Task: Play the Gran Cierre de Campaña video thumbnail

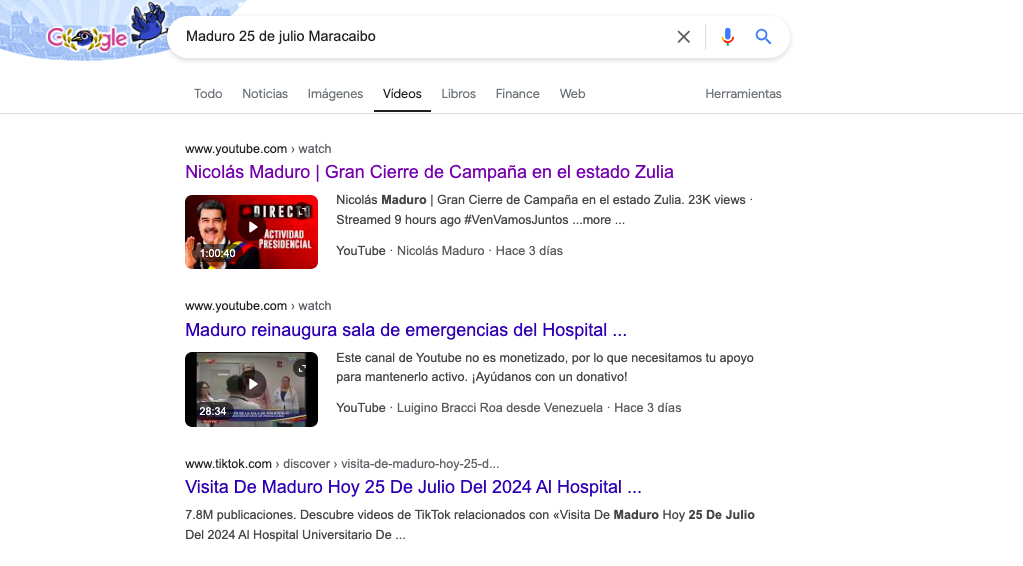Action: click(251, 232)
